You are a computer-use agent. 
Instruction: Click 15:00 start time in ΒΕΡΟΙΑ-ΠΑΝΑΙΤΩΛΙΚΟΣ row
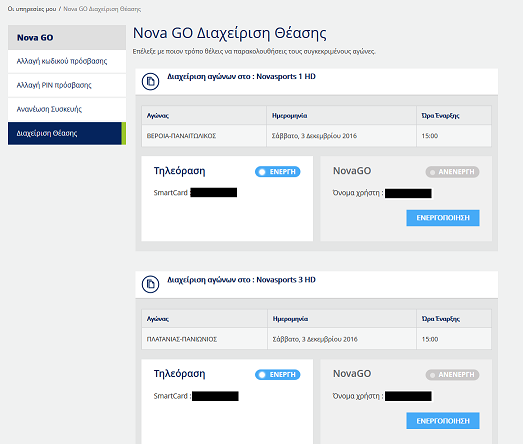[454, 136]
